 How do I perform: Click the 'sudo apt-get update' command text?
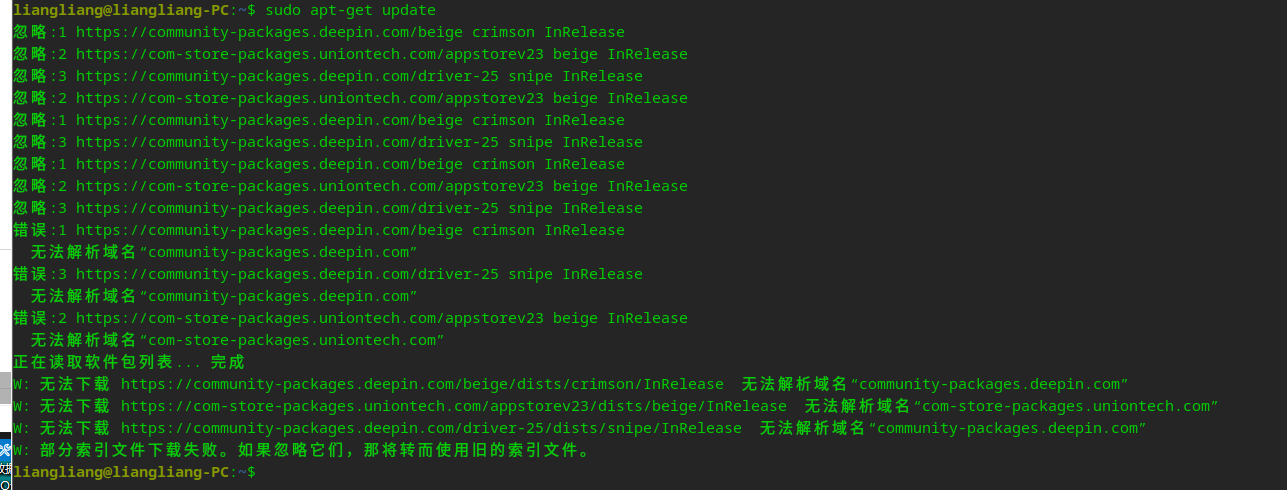coord(350,10)
